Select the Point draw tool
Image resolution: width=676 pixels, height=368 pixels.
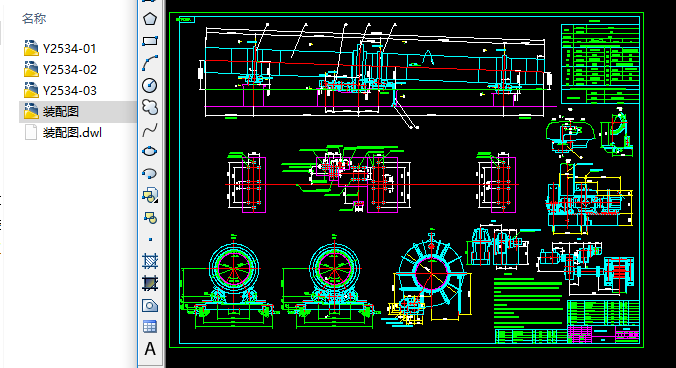pos(150,239)
